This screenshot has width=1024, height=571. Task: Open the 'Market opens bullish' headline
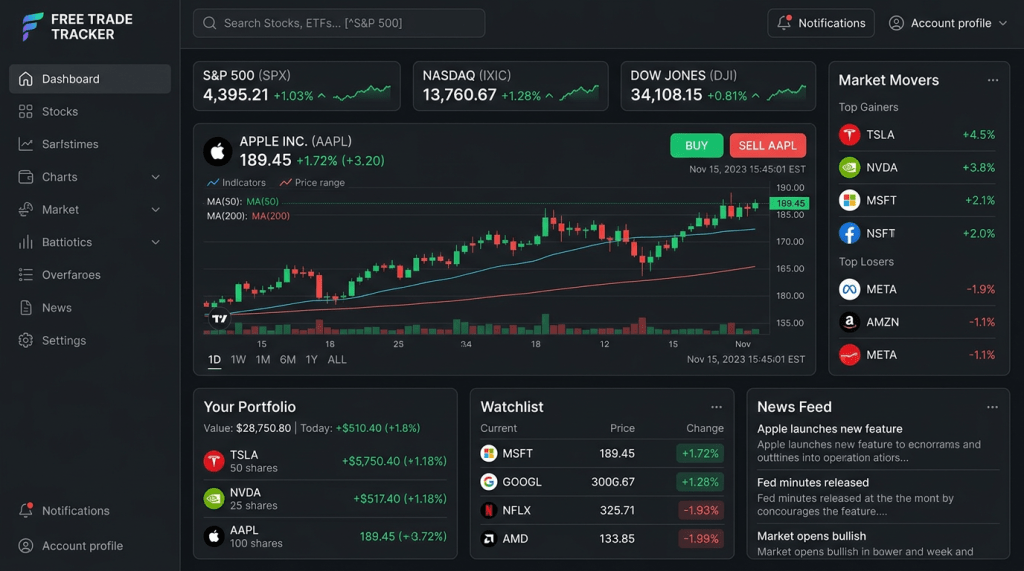811,536
